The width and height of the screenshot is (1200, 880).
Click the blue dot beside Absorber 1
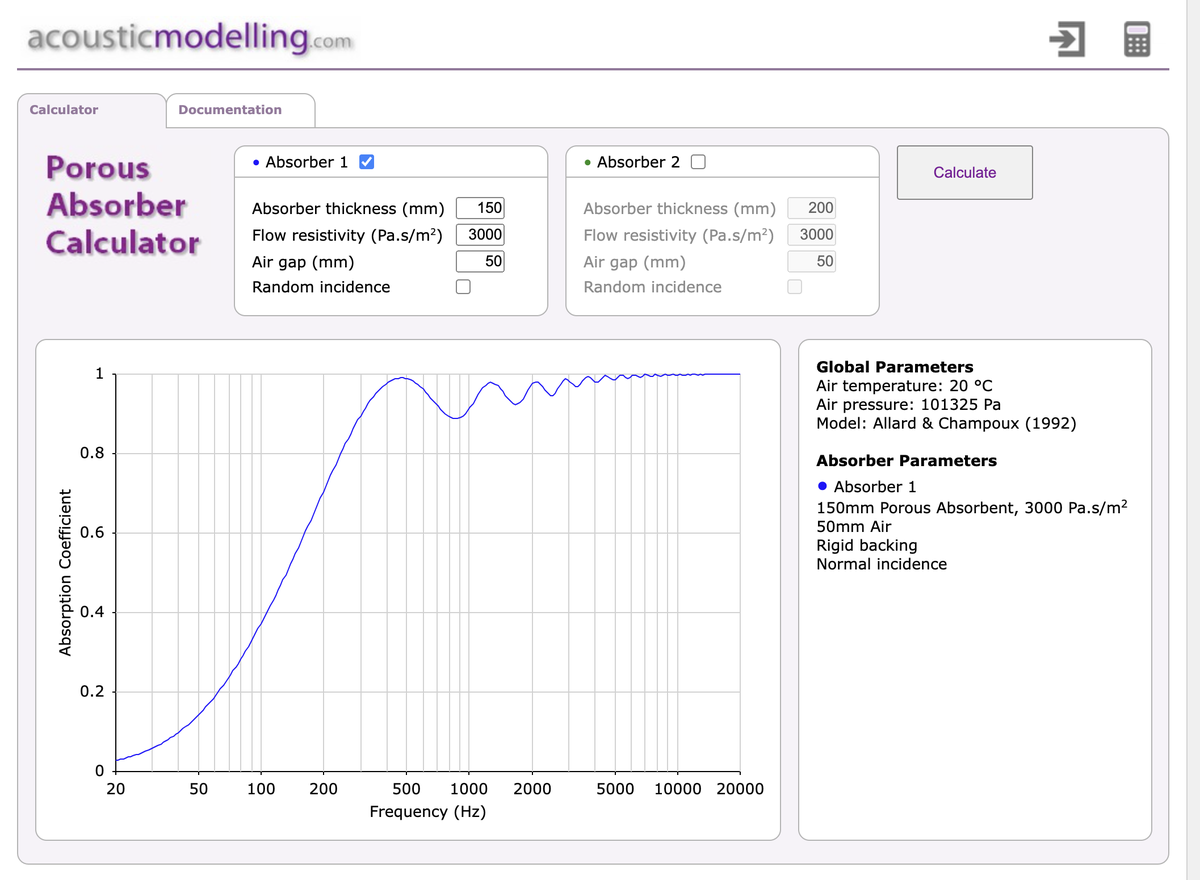[x=257, y=163]
